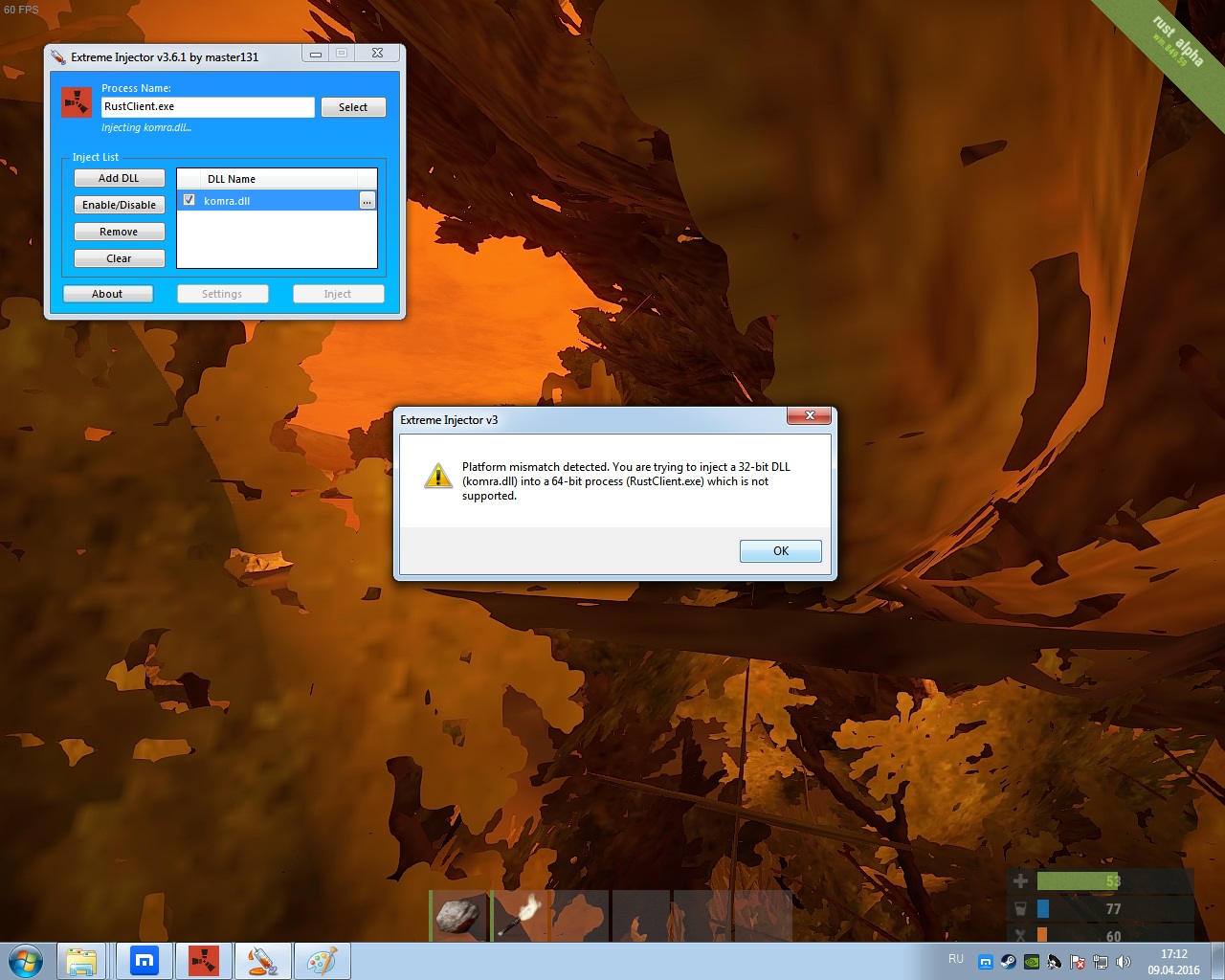Click the Steam tray icon

coord(1009,963)
